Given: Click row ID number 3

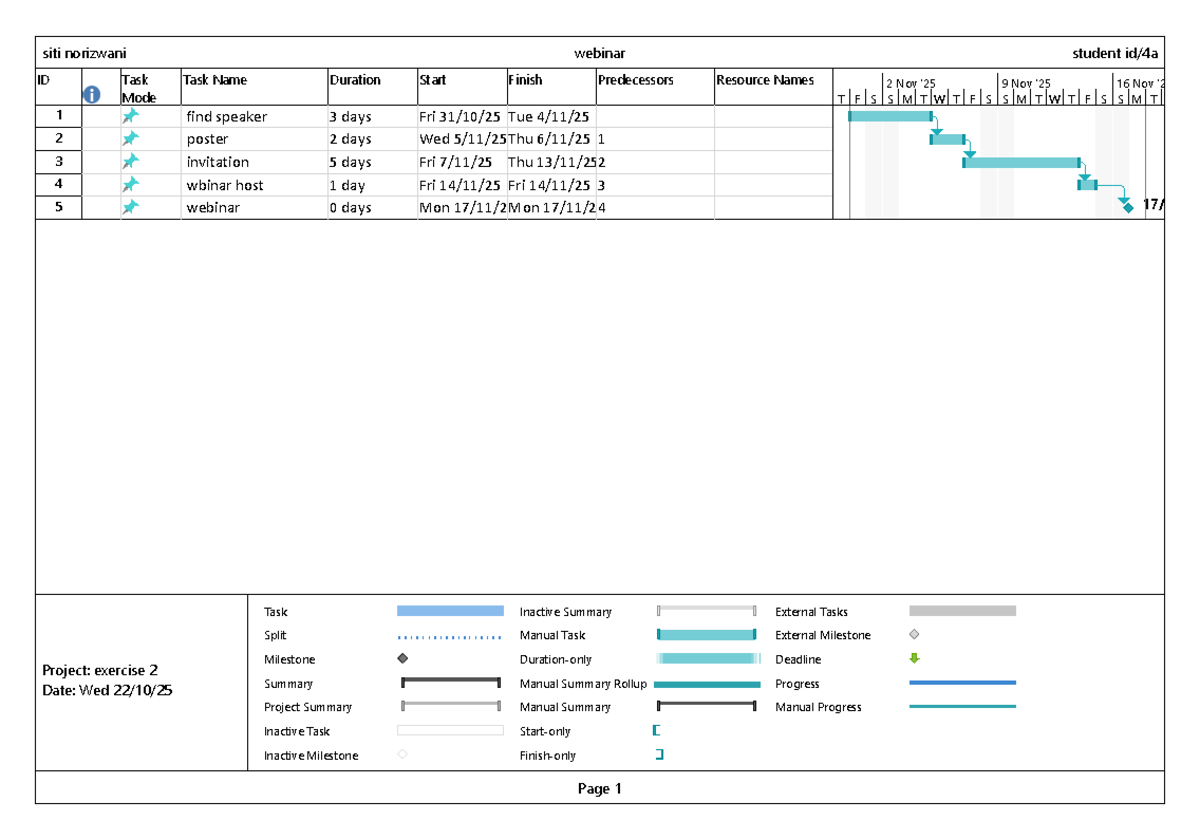Looking at the screenshot, I should click(x=59, y=161).
